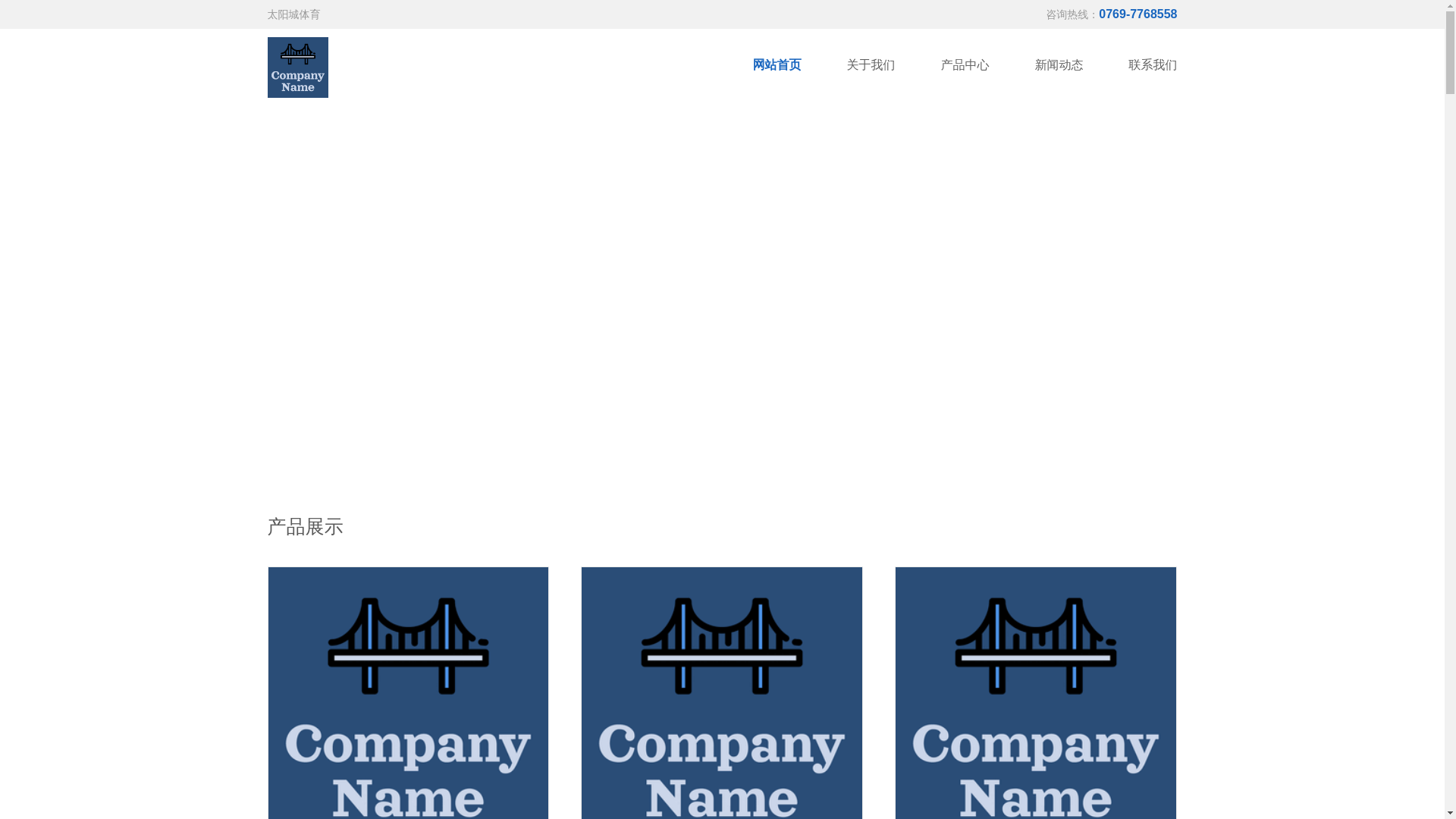Open the rightmost product thumbnail
The width and height of the screenshot is (1456, 819).
click(1036, 693)
